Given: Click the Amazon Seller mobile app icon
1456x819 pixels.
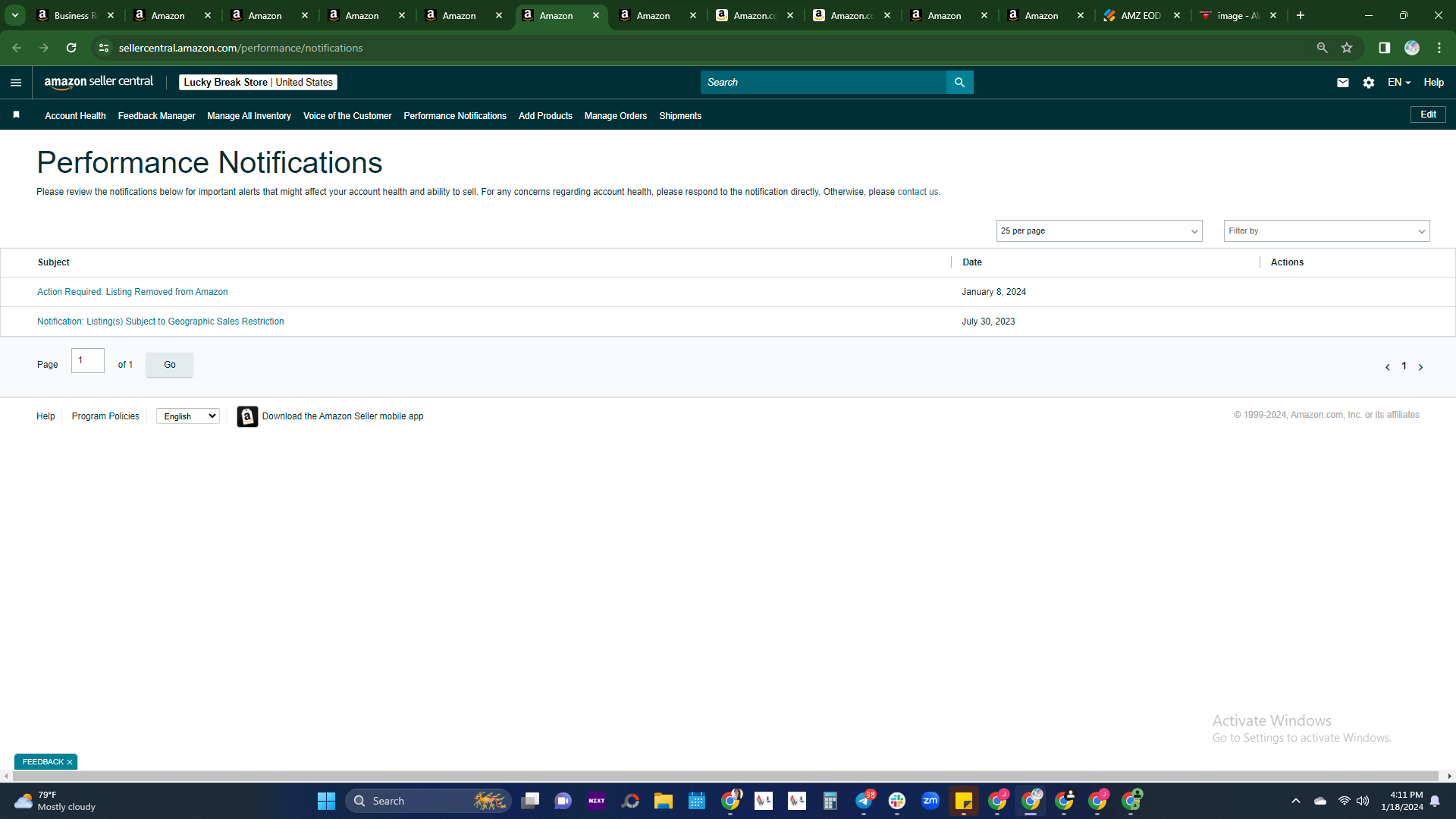Looking at the screenshot, I should coord(247,416).
